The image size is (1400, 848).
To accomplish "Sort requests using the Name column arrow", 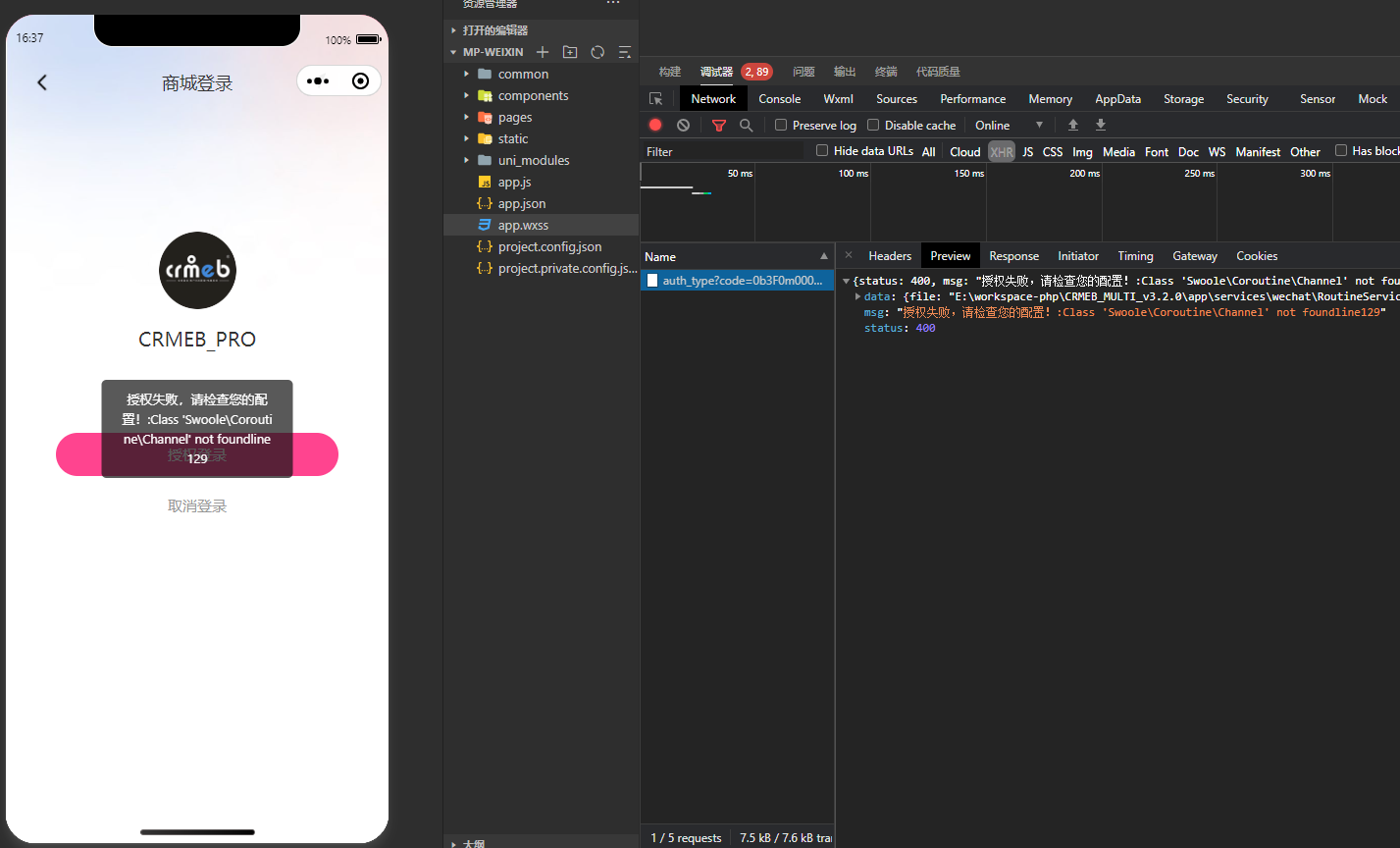I will click(x=824, y=256).
